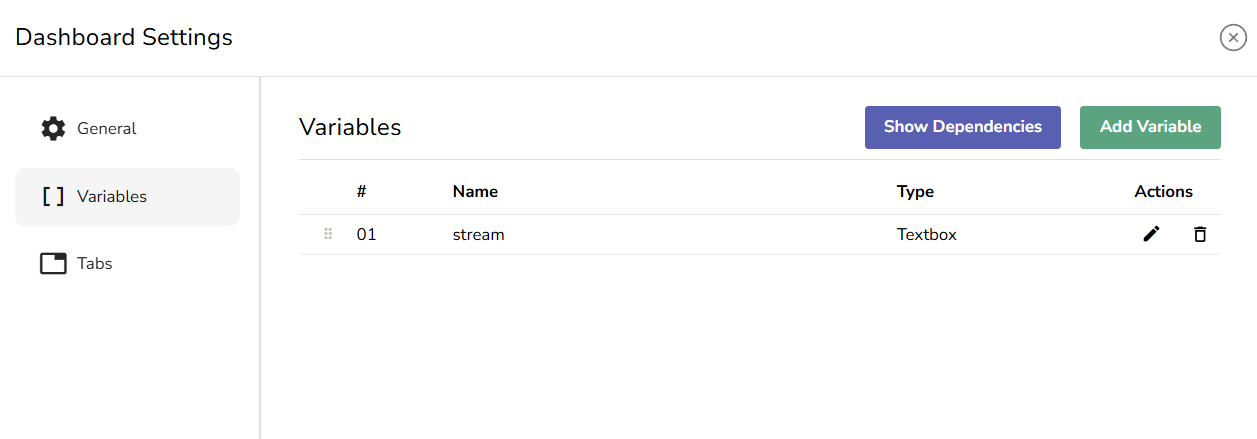Screen dimensions: 1257x439
Task: Click row number 01
Action: point(367,235)
